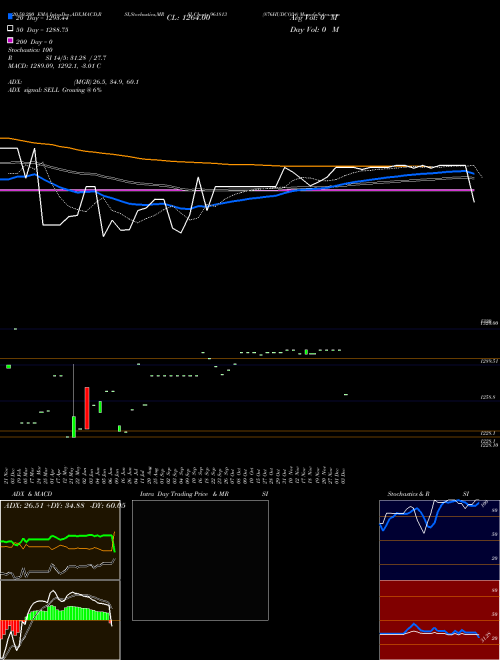
Task: Click the large red candlestick in price chart
Action: pos(87,408)
